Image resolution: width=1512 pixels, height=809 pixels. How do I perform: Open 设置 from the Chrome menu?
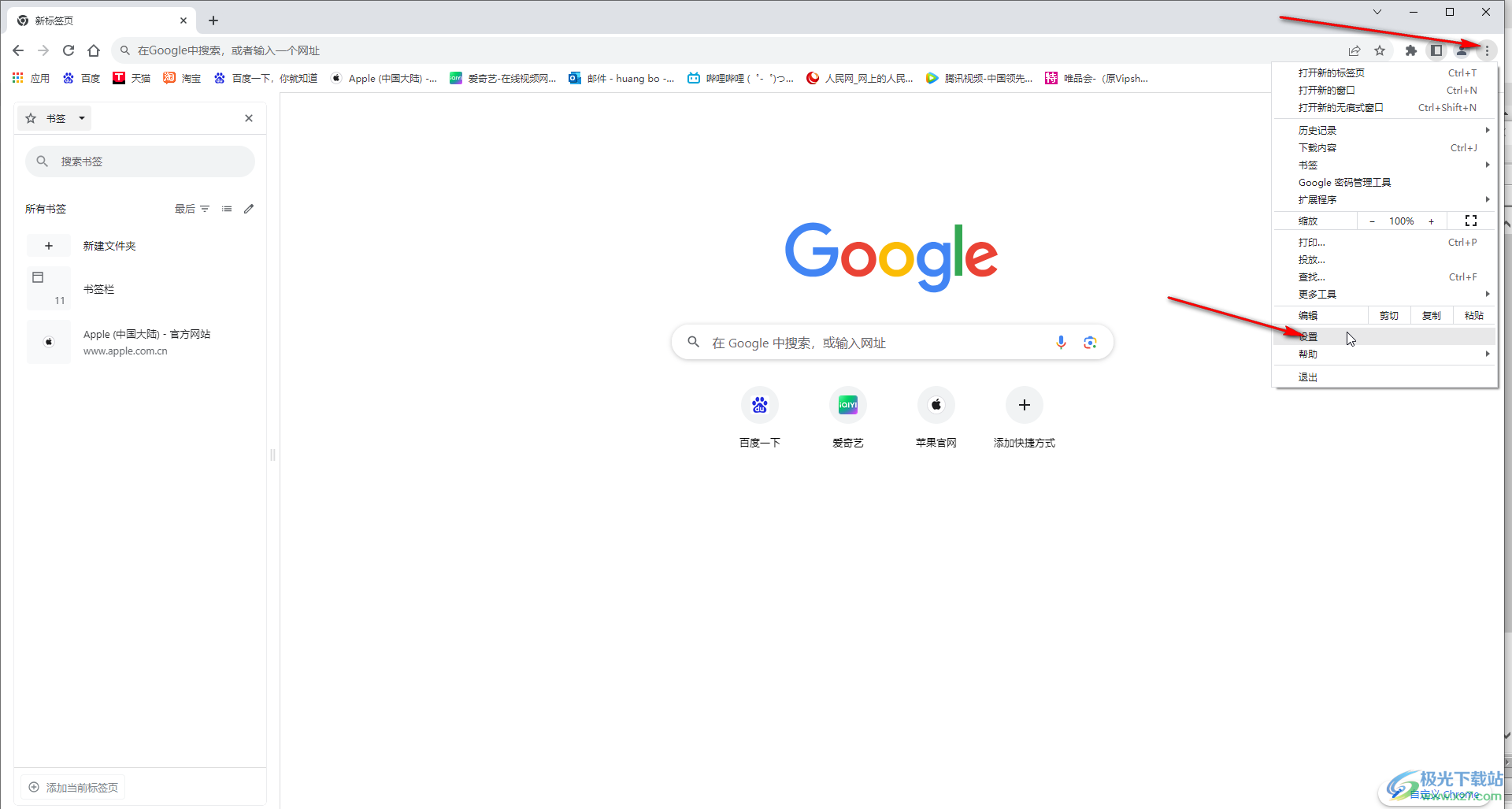click(1385, 336)
